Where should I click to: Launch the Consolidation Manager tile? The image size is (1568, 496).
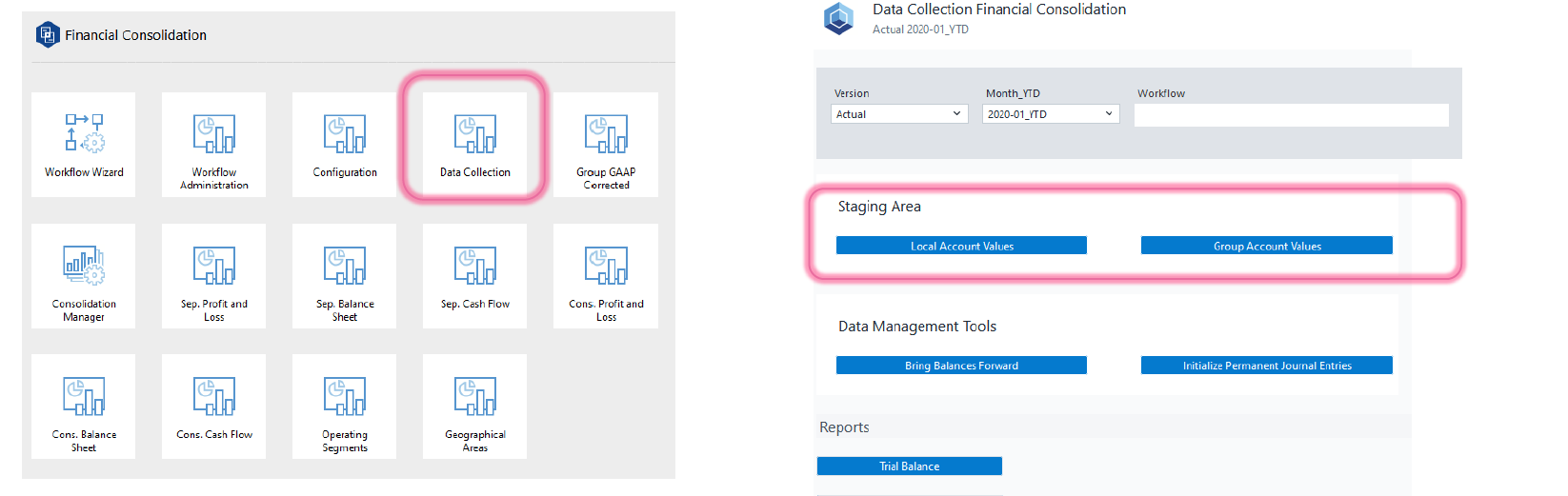[x=84, y=275]
